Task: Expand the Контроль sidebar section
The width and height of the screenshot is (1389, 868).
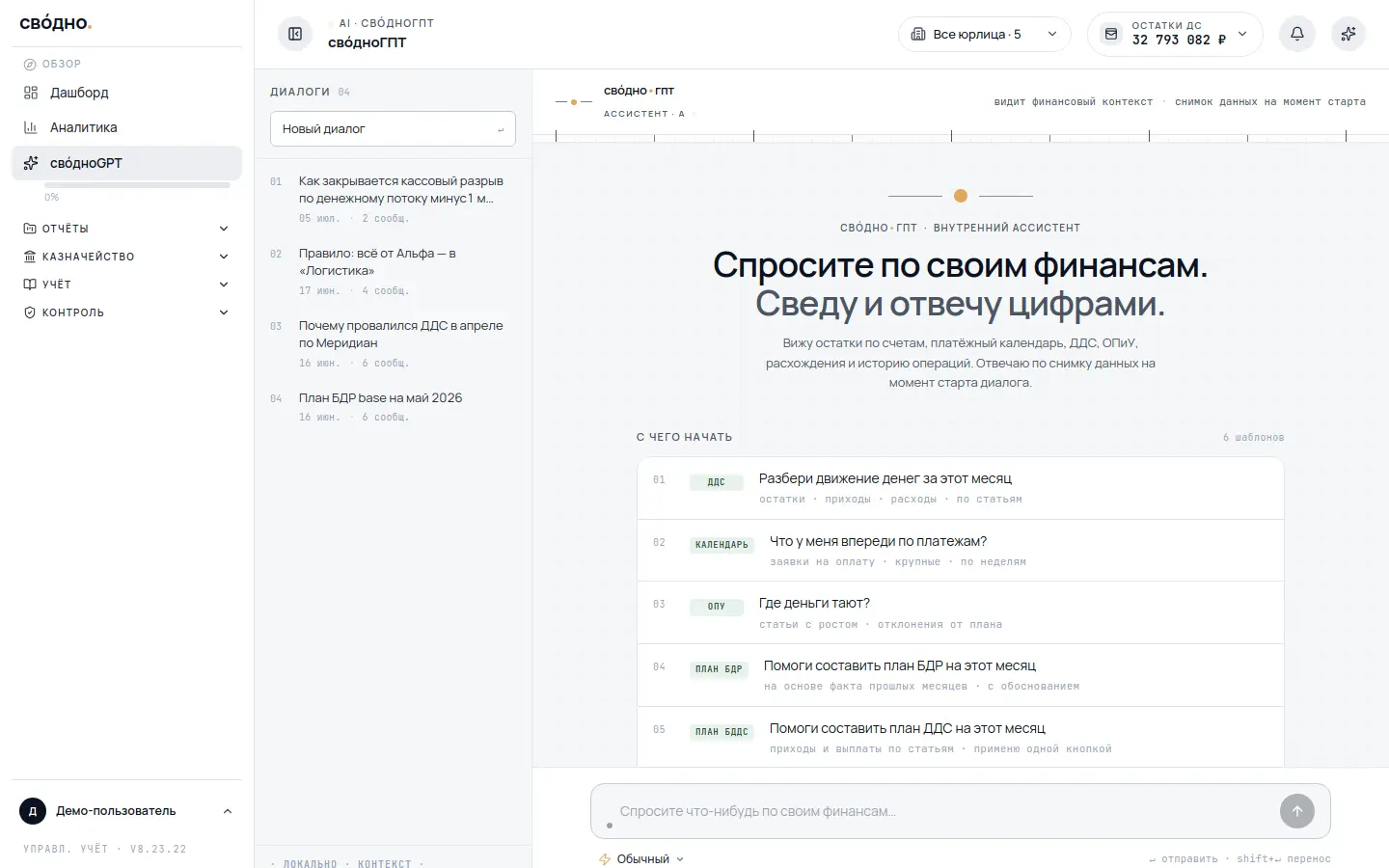Action: pyautogui.click(x=126, y=312)
